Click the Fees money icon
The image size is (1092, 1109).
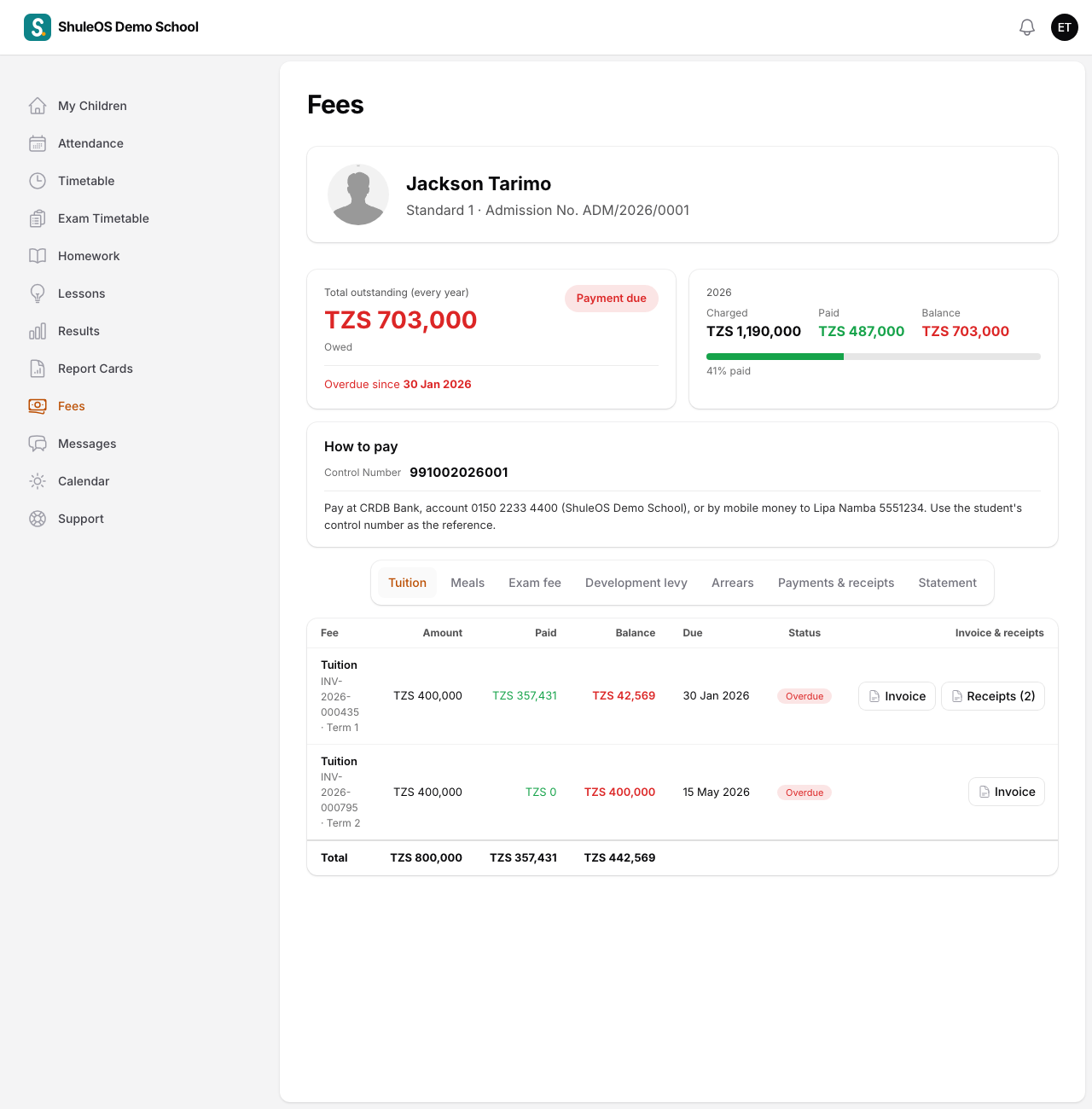(38, 406)
